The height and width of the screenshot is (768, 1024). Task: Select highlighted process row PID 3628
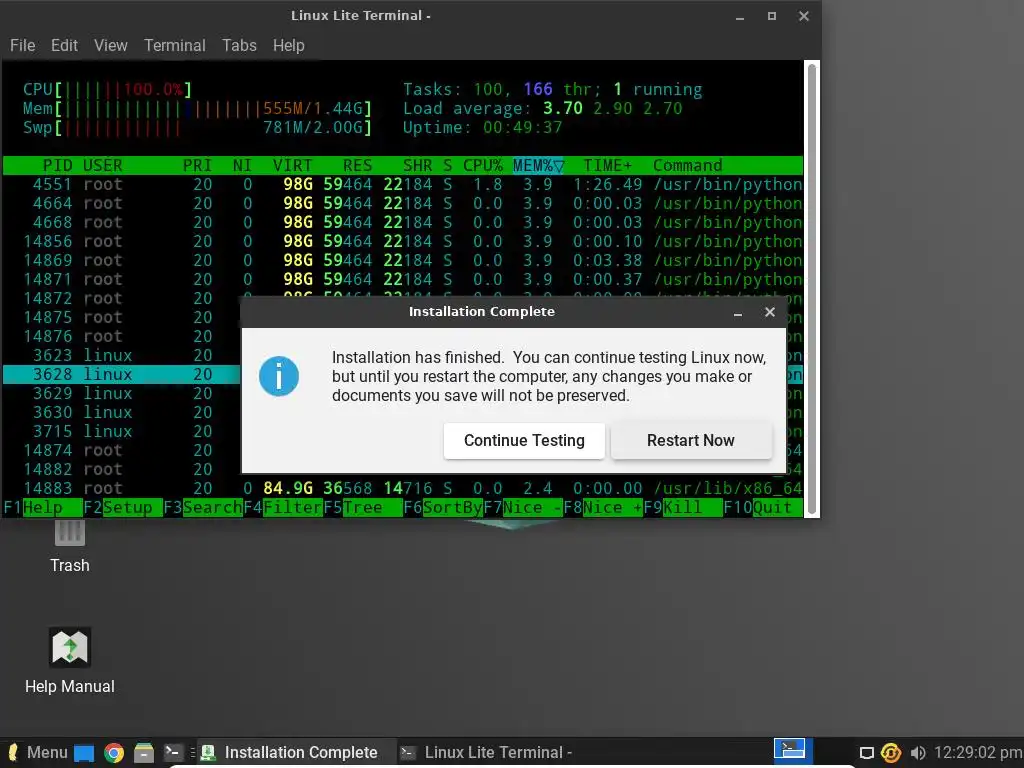pos(122,375)
